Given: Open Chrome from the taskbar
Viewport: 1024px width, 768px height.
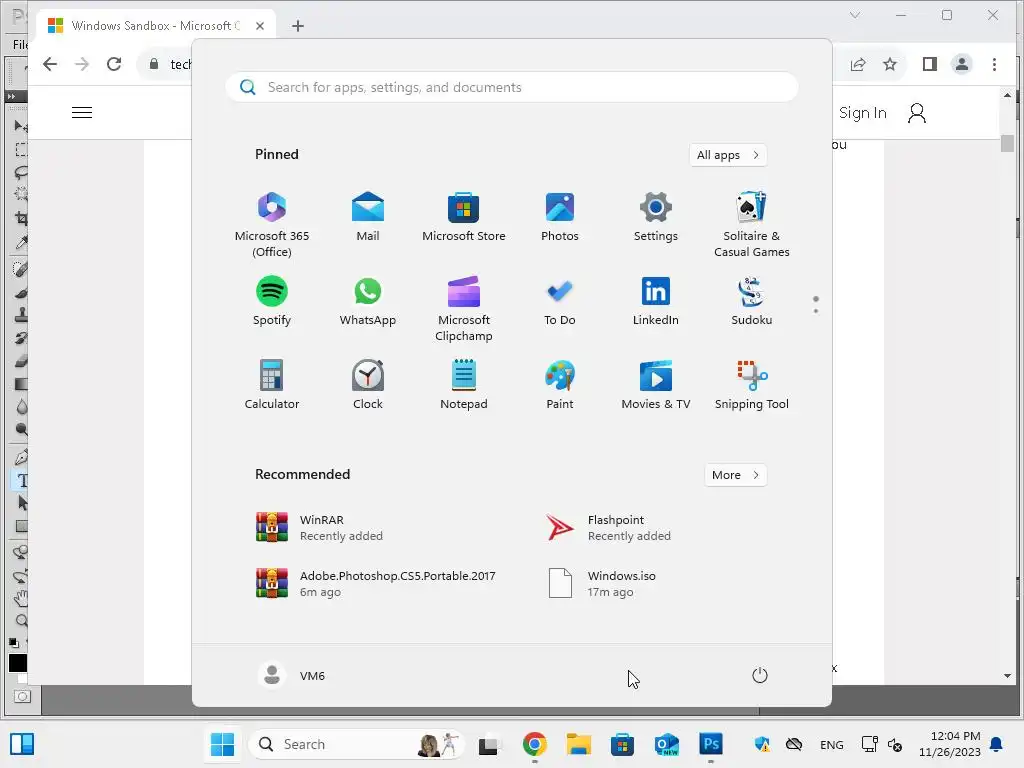Looking at the screenshot, I should [534, 744].
